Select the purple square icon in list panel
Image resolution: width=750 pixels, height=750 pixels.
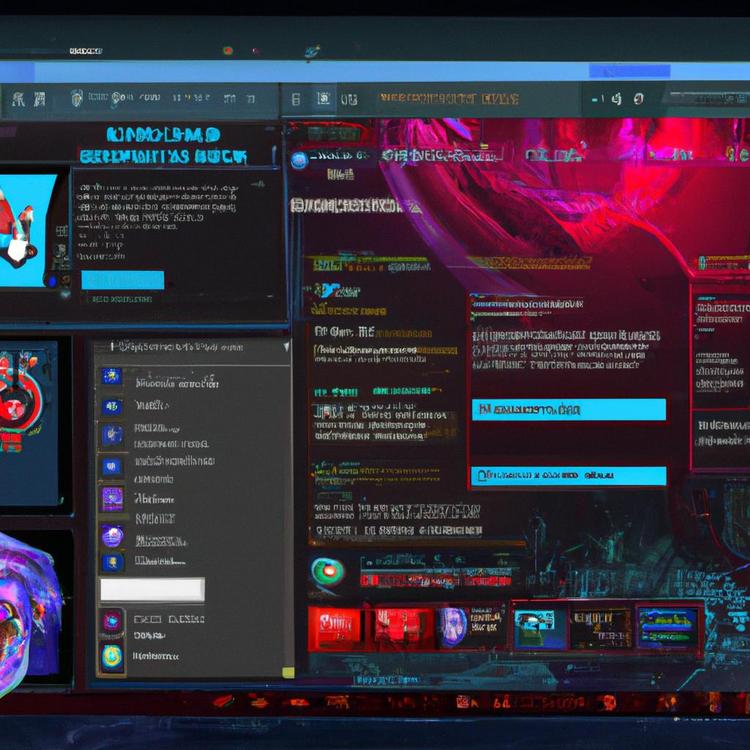pos(111,497)
